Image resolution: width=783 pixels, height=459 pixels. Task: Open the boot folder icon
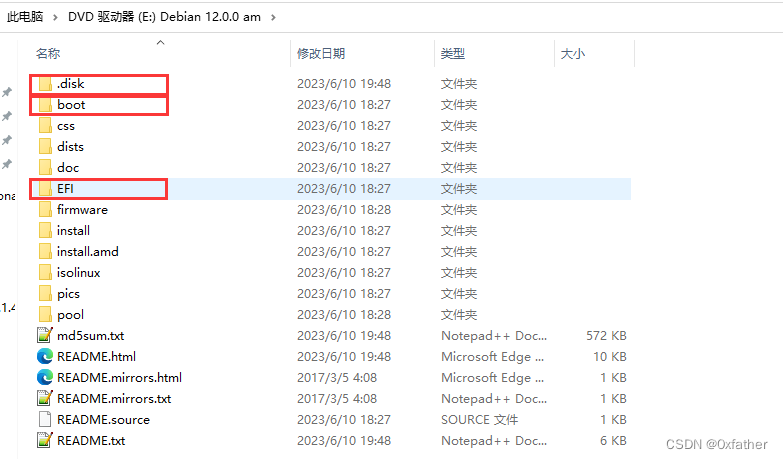point(45,105)
